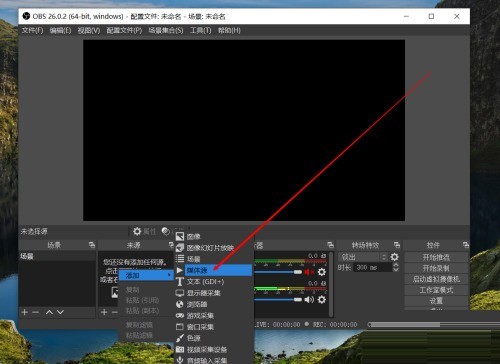Click 开始录制 to start recording
This screenshot has height=364, width=500.
[436, 268]
